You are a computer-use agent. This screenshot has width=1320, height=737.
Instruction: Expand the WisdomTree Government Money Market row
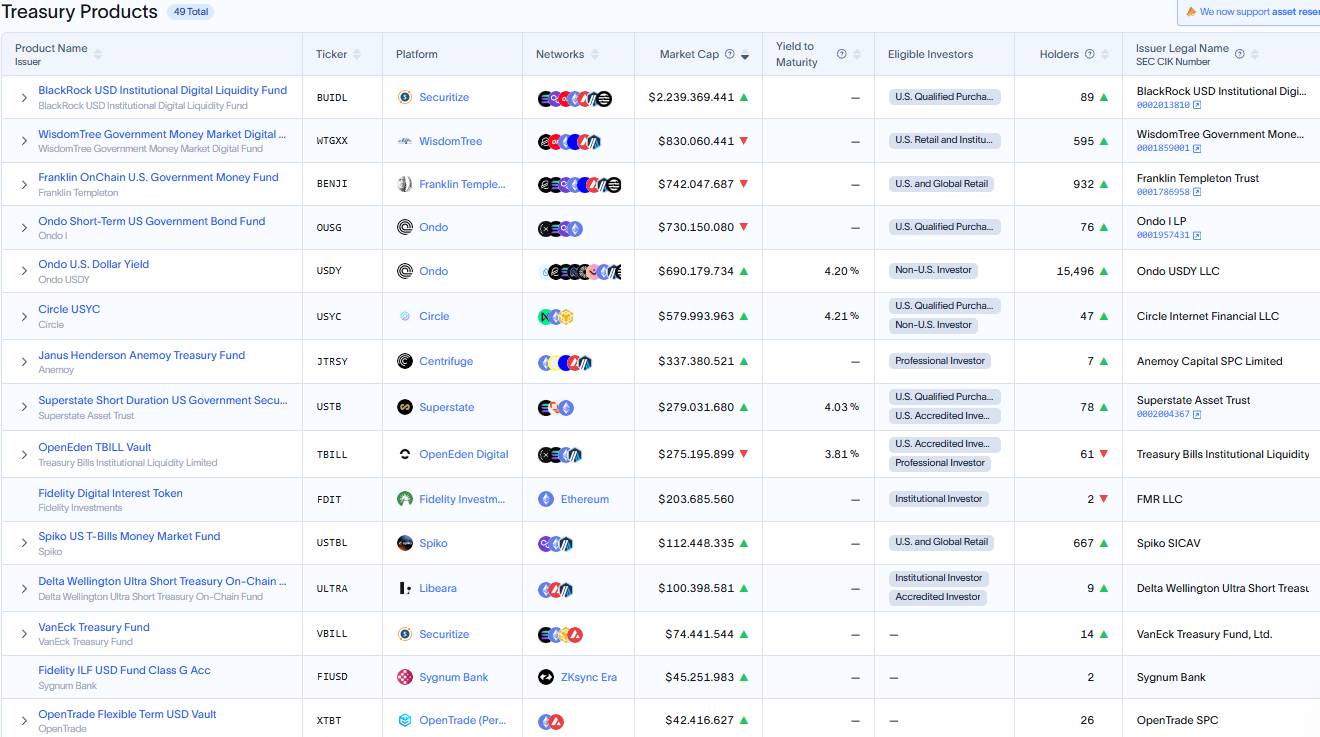[24, 141]
